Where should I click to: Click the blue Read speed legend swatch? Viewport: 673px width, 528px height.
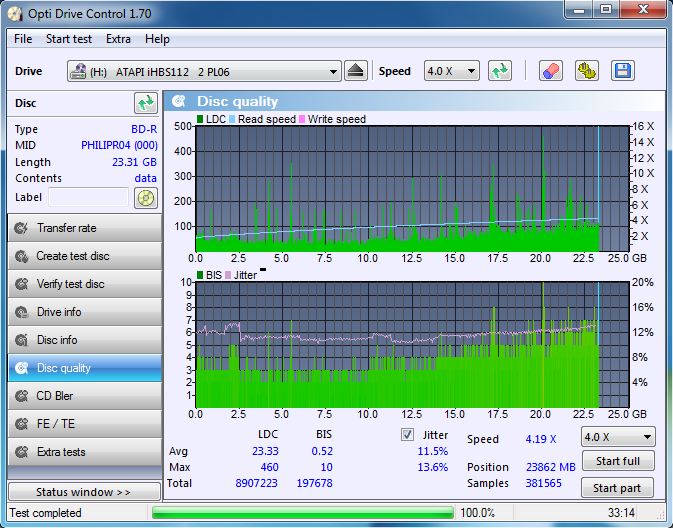point(232,119)
